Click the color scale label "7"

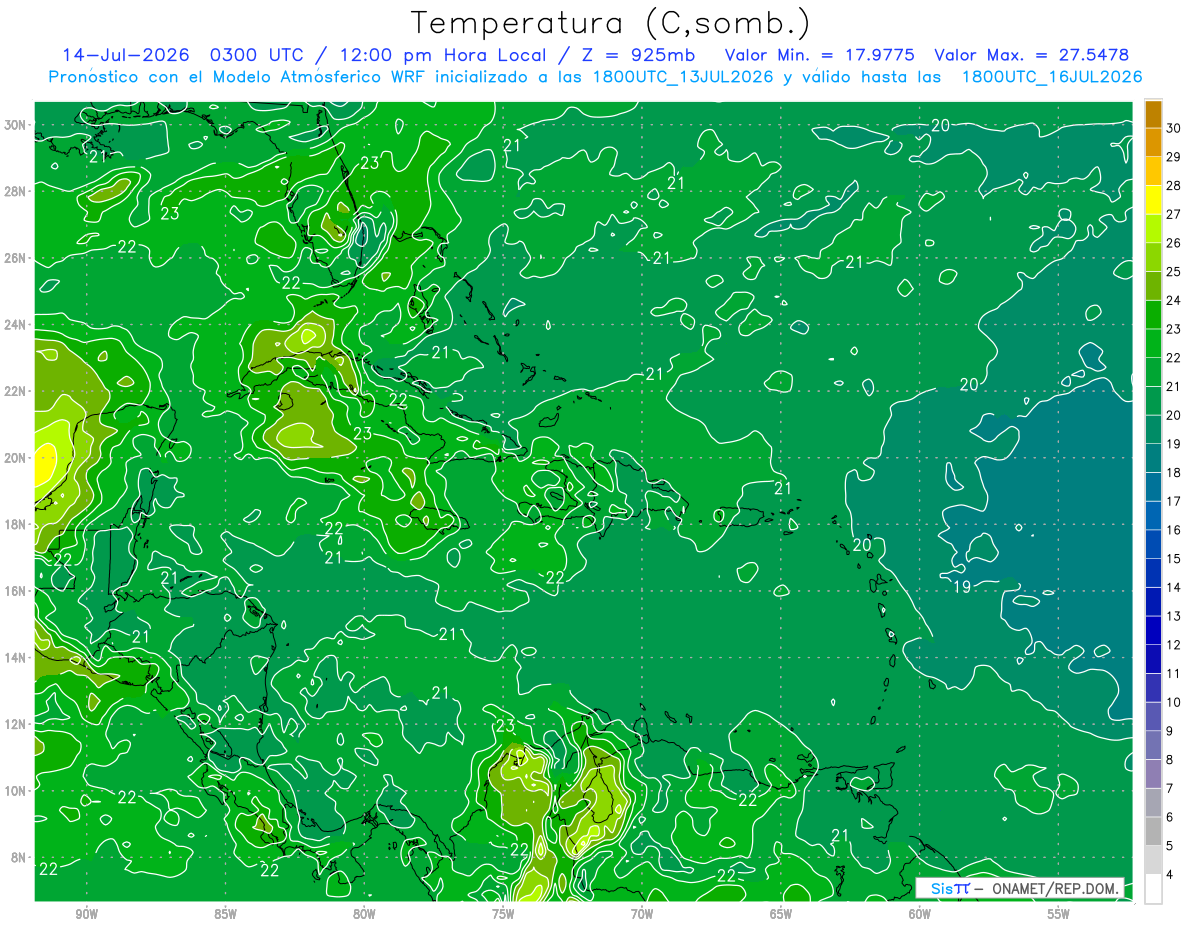click(1171, 789)
